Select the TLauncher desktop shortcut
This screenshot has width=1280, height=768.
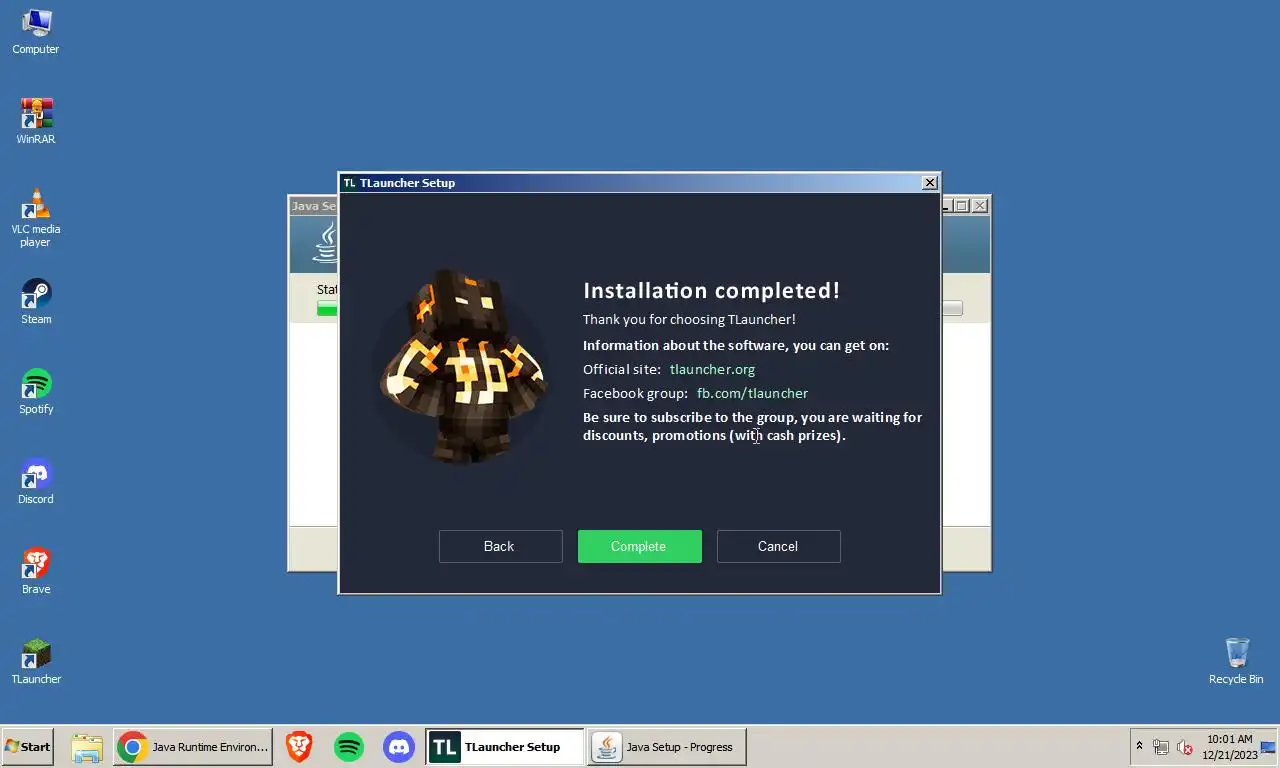(36, 661)
